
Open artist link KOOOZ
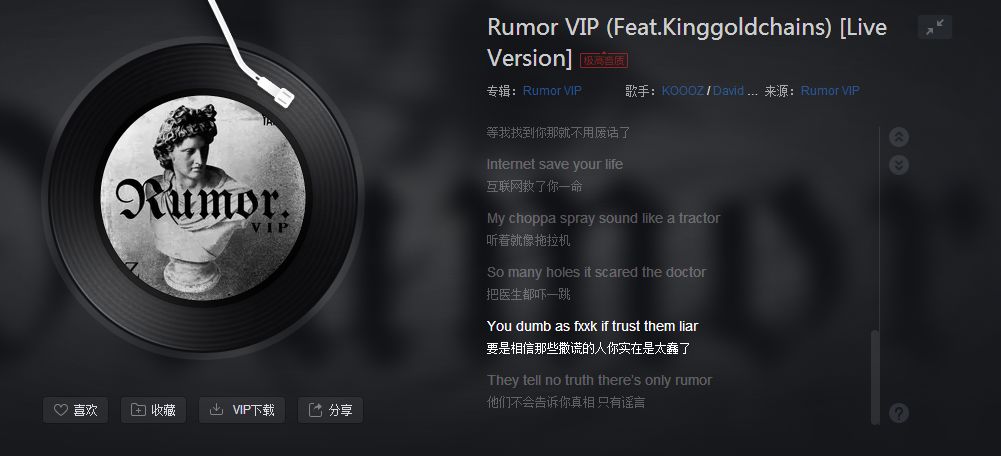click(682, 91)
